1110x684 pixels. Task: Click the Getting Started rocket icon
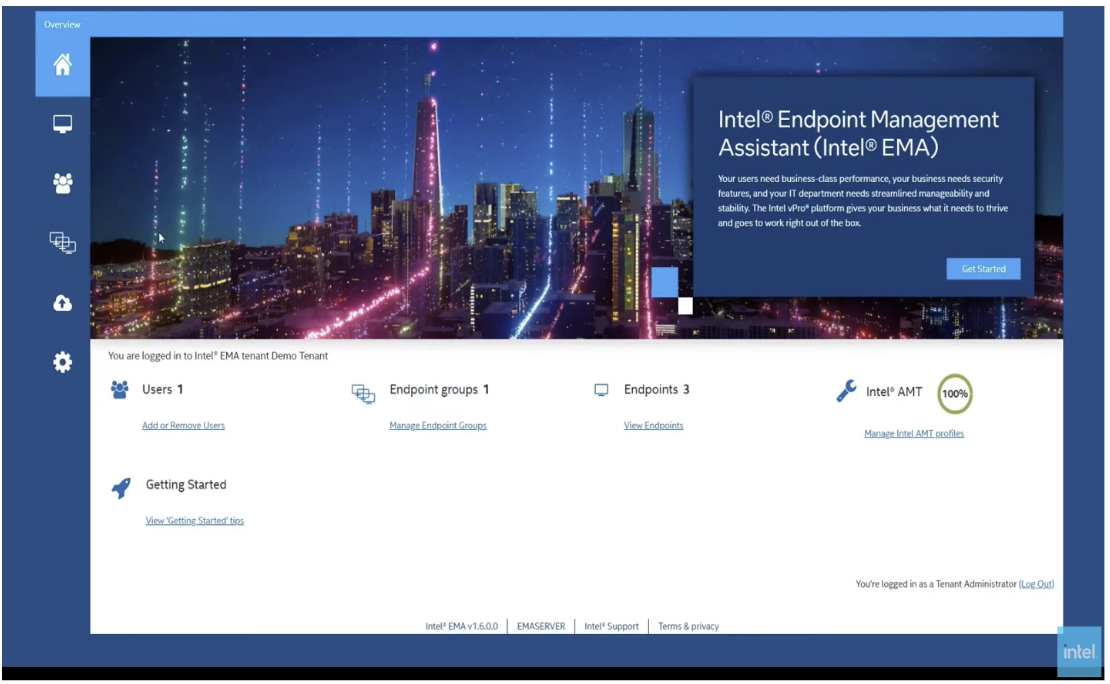121,487
